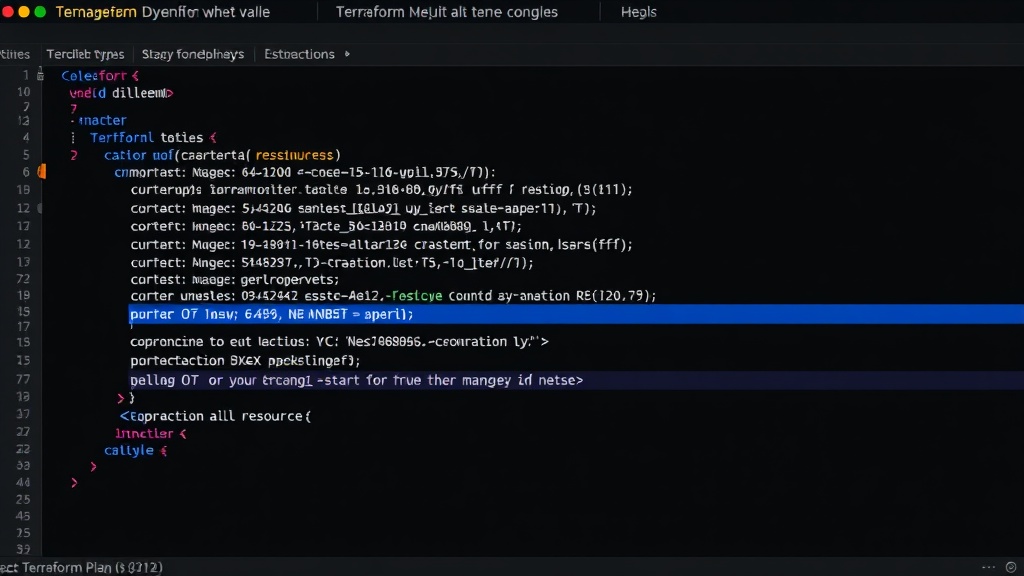Open the 'Terraform Meµit alt tene congles' tab
The image size is (1024, 576).
coord(447,12)
